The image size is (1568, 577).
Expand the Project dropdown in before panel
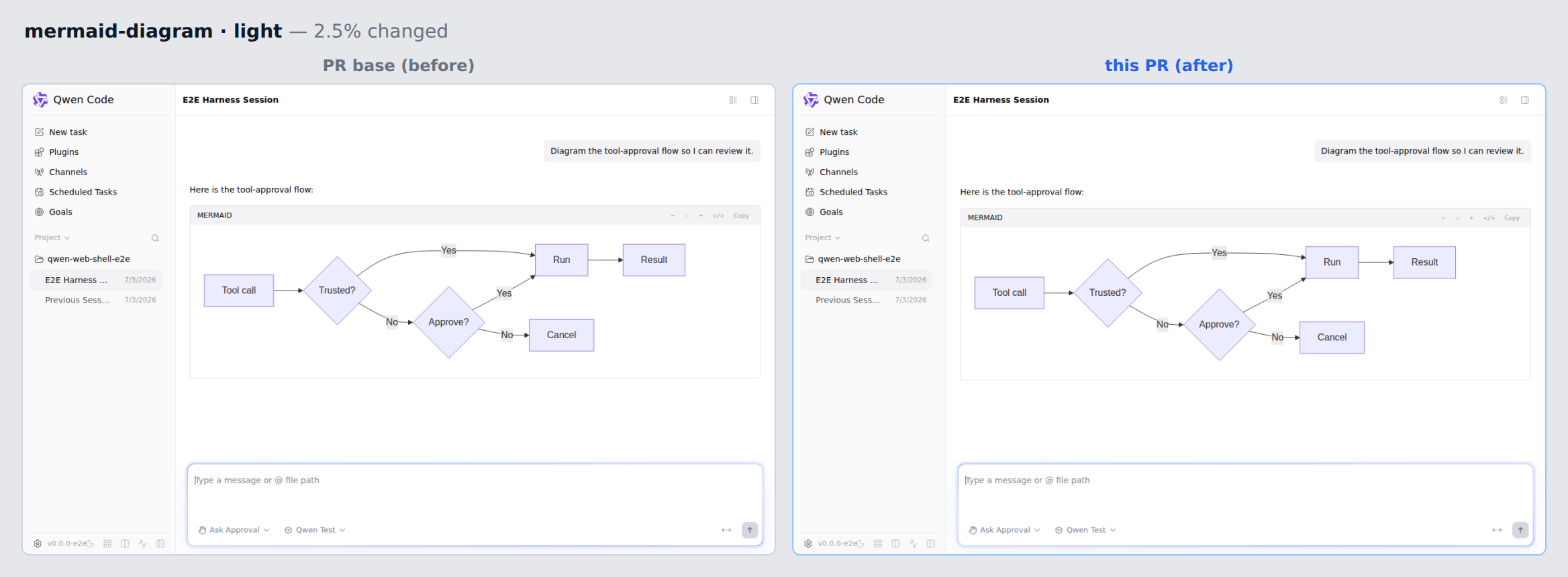[52, 238]
